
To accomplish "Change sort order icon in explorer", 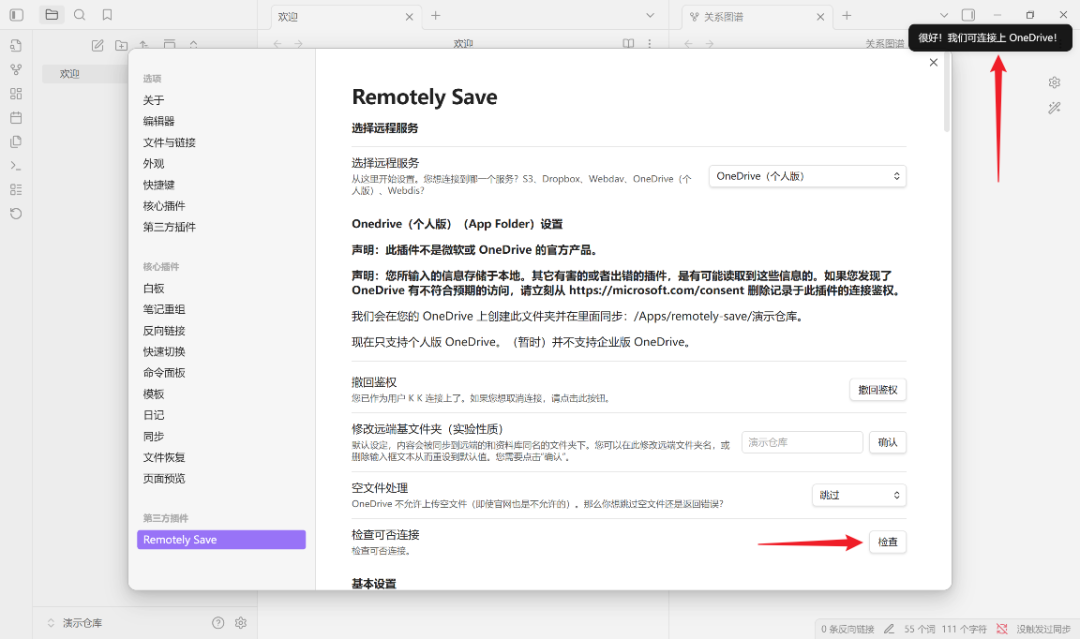I will (144, 45).
